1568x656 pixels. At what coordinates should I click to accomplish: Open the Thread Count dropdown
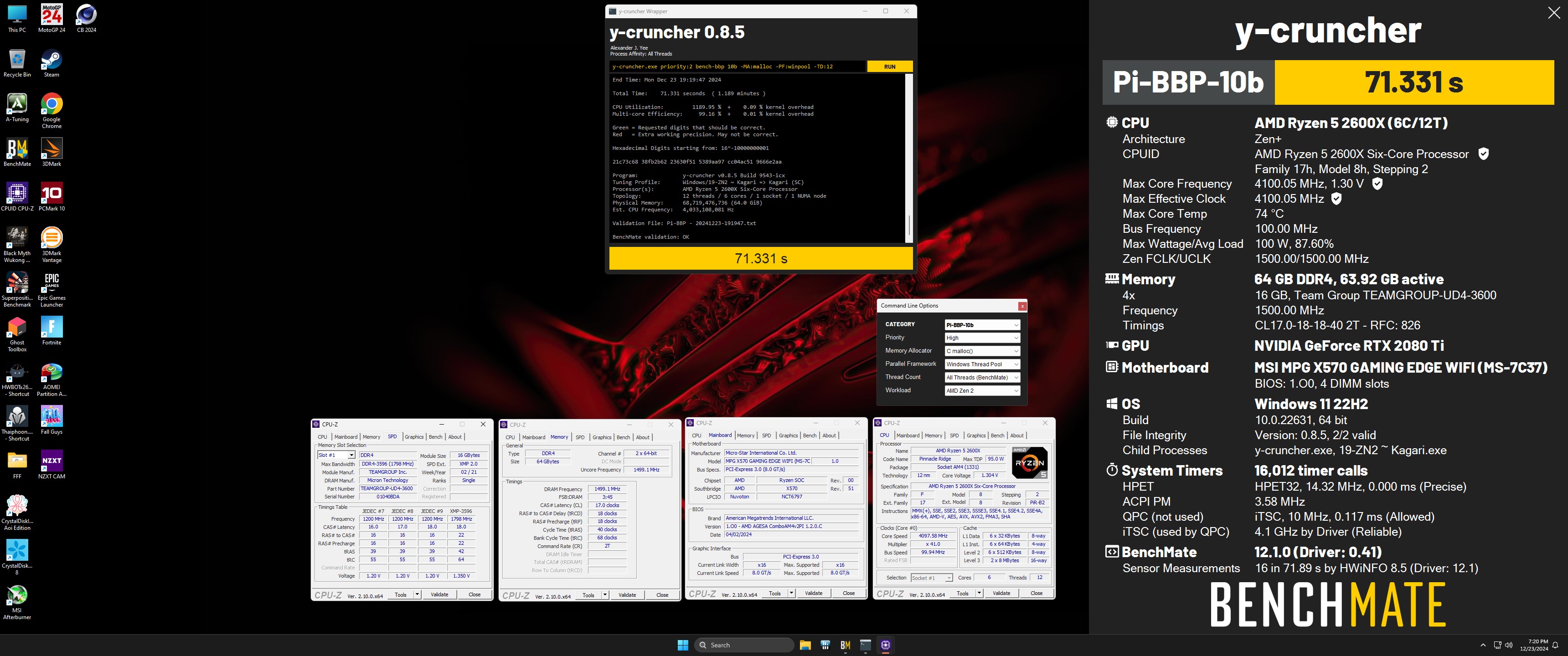[x=982, y=378]
